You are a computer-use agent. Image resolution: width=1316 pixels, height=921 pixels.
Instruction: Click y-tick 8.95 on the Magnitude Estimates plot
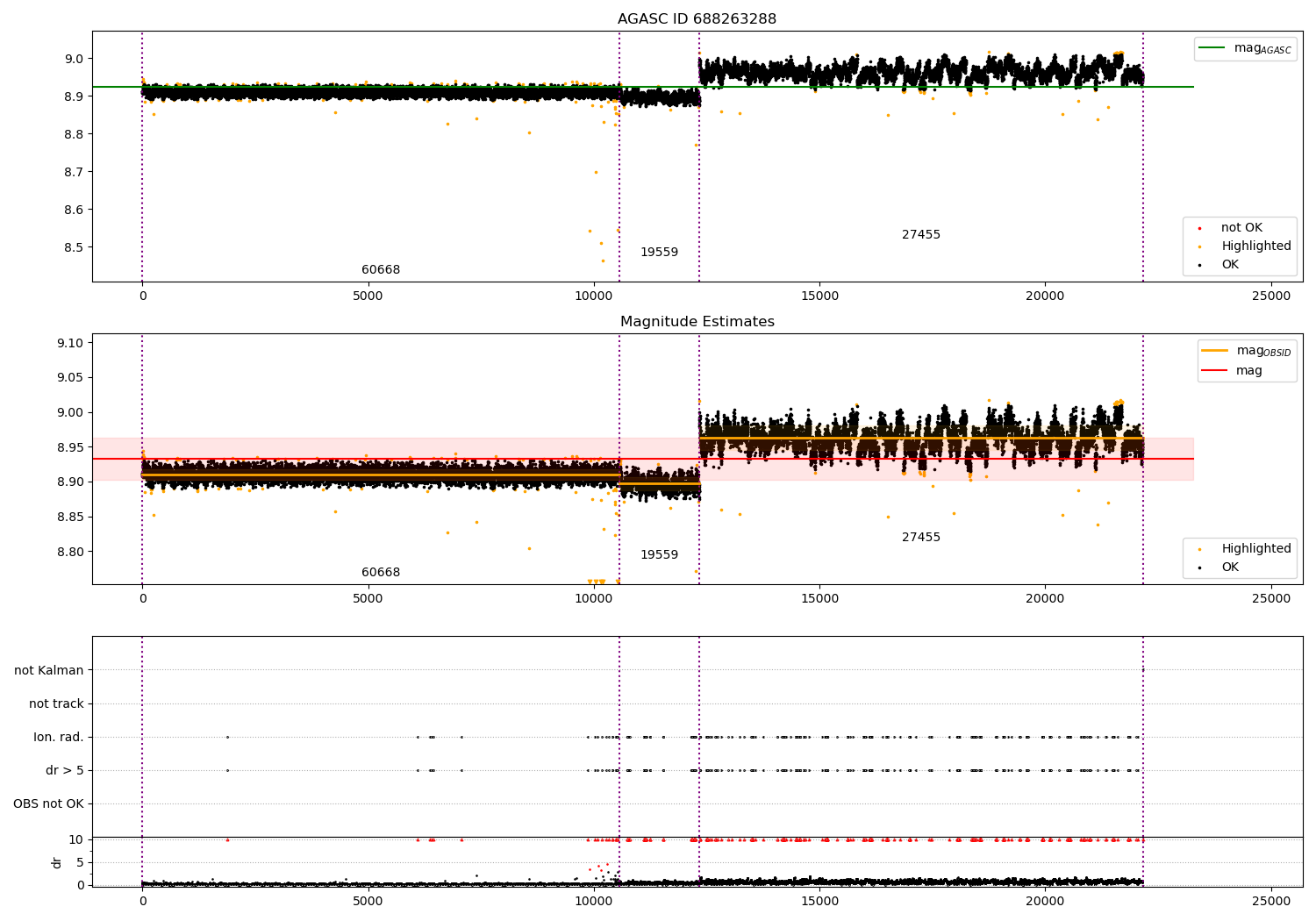tap(70, 447)
